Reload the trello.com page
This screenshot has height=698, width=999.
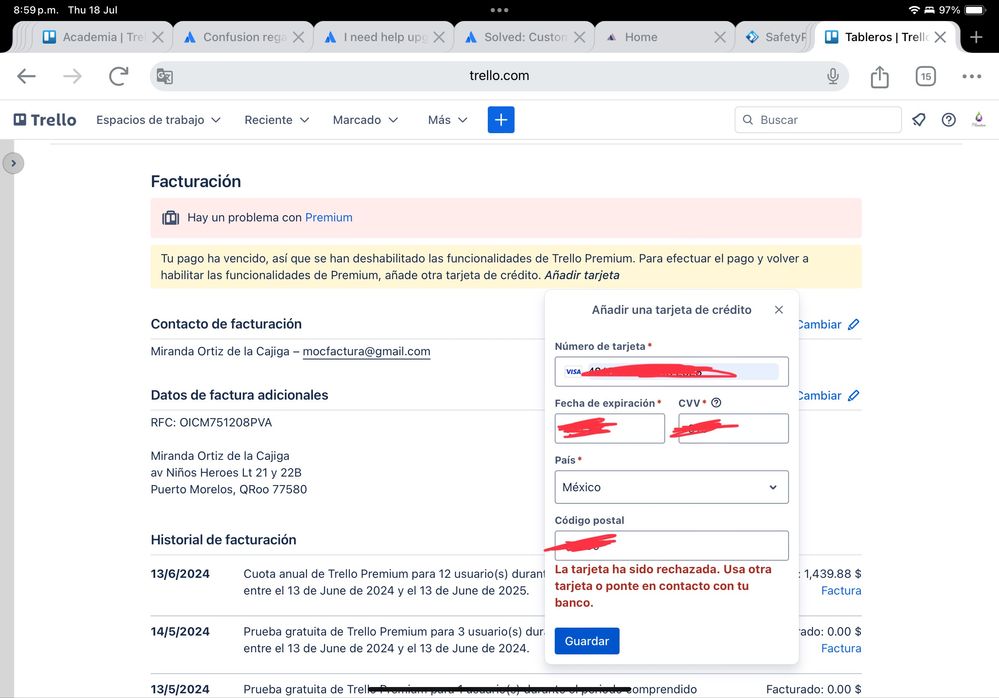(119, 76)
